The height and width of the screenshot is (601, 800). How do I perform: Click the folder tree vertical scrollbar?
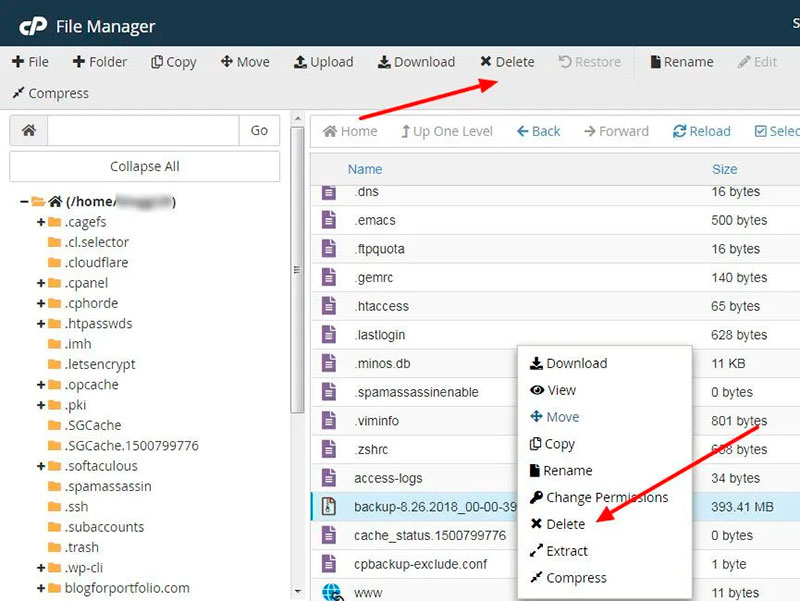pos(296,300)
